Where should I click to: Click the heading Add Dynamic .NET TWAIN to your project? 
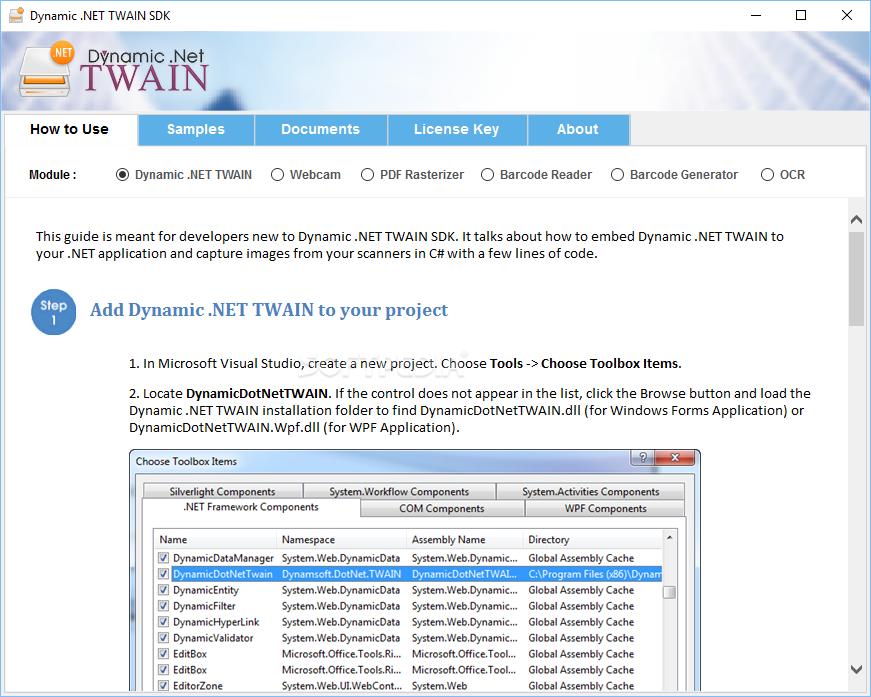pyautogui.click(x=269, y=310)
